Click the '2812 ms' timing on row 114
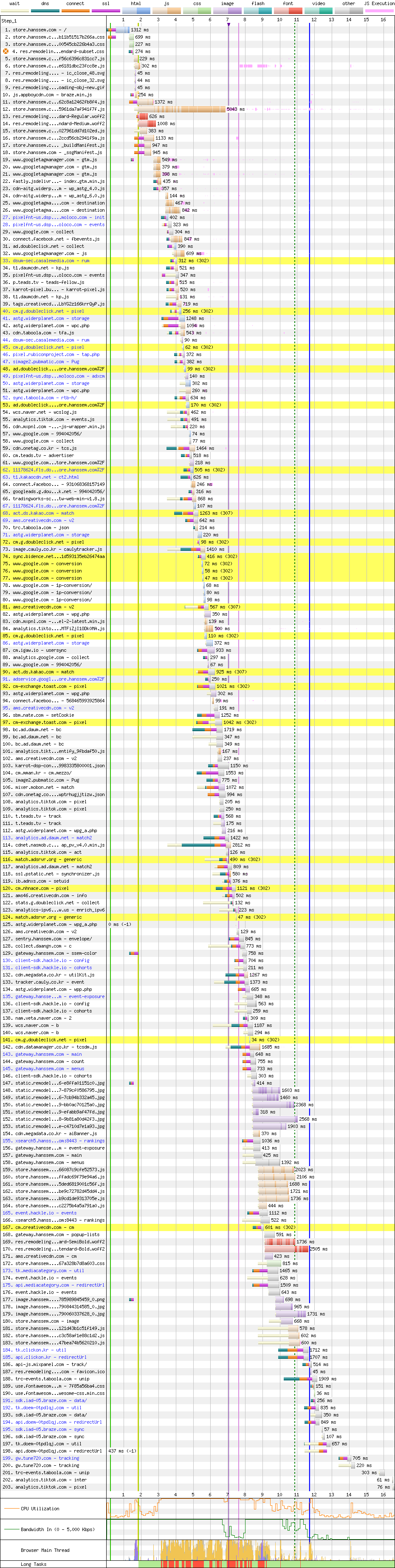The image size is (395, 1568). tap(241, 845)
